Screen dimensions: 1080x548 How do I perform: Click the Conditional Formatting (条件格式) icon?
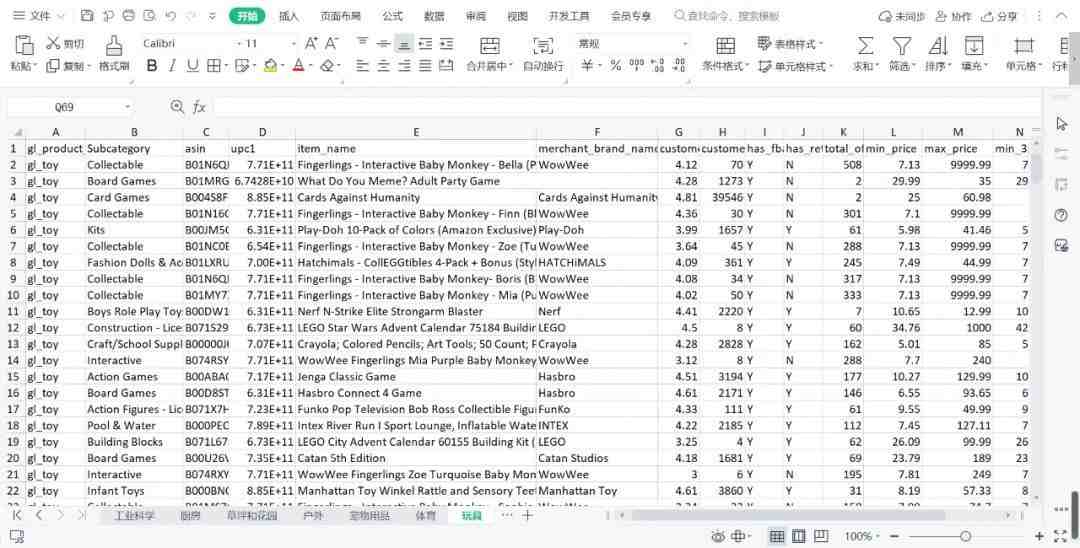coord(725,46)
